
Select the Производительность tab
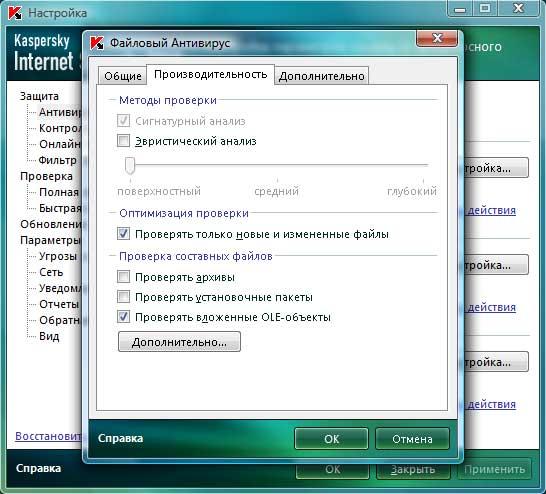pos(211,74)
